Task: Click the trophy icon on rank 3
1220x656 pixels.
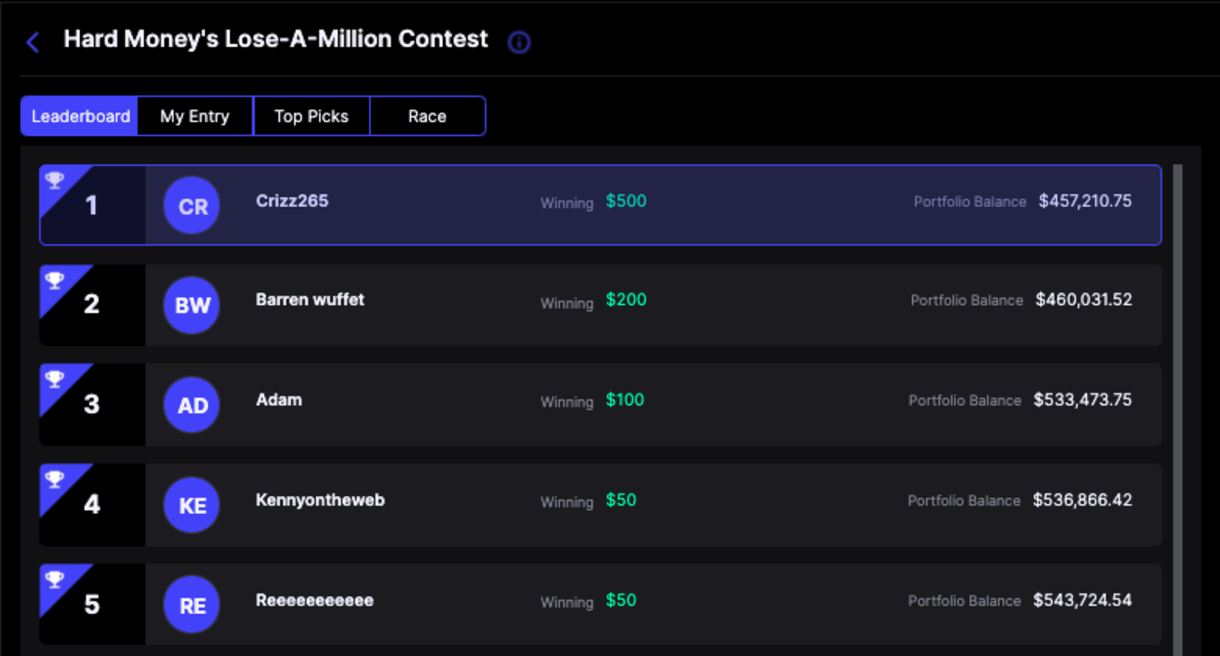Action: 55,379
